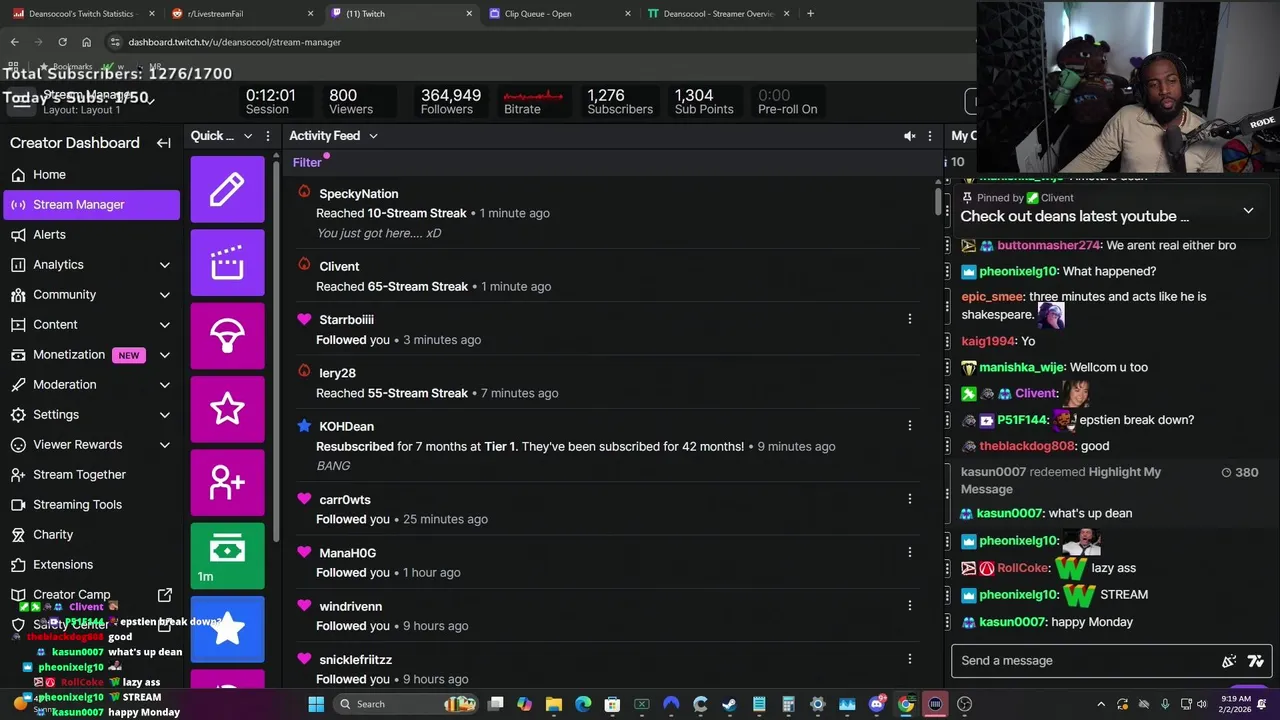This screenshot has width=1280, height=720.
Task: Open SpeckyNation's name in the activity feed
Action: click(x=358, y=194)
